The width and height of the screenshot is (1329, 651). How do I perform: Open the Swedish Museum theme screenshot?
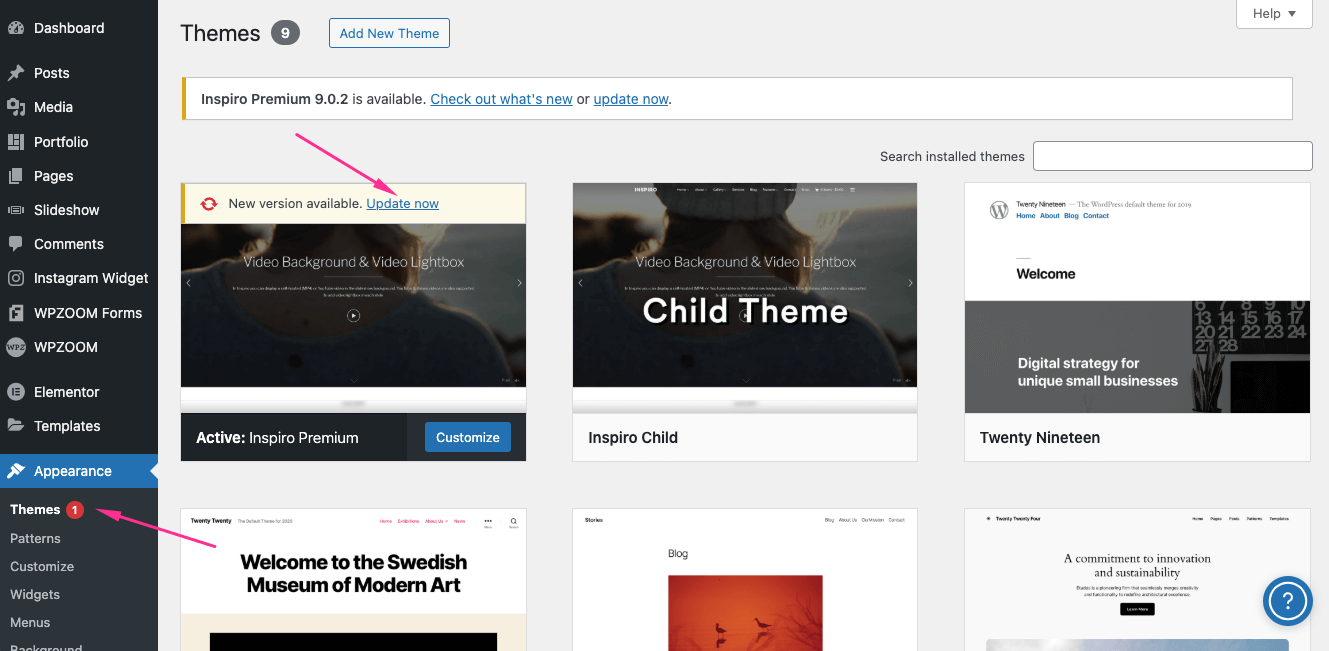pos(353,580)
